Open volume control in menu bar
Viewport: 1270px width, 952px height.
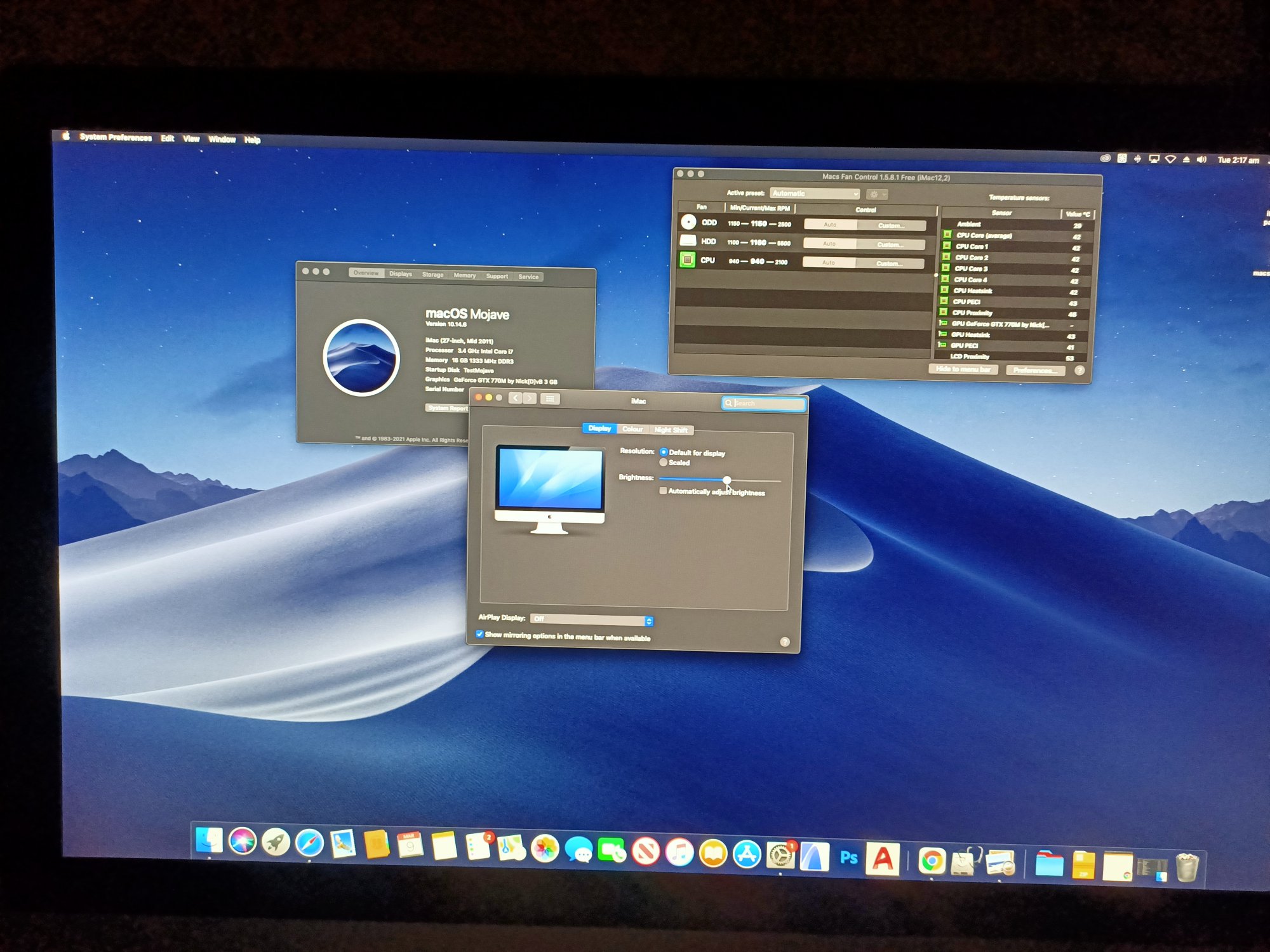click(x=1201, y=160)
